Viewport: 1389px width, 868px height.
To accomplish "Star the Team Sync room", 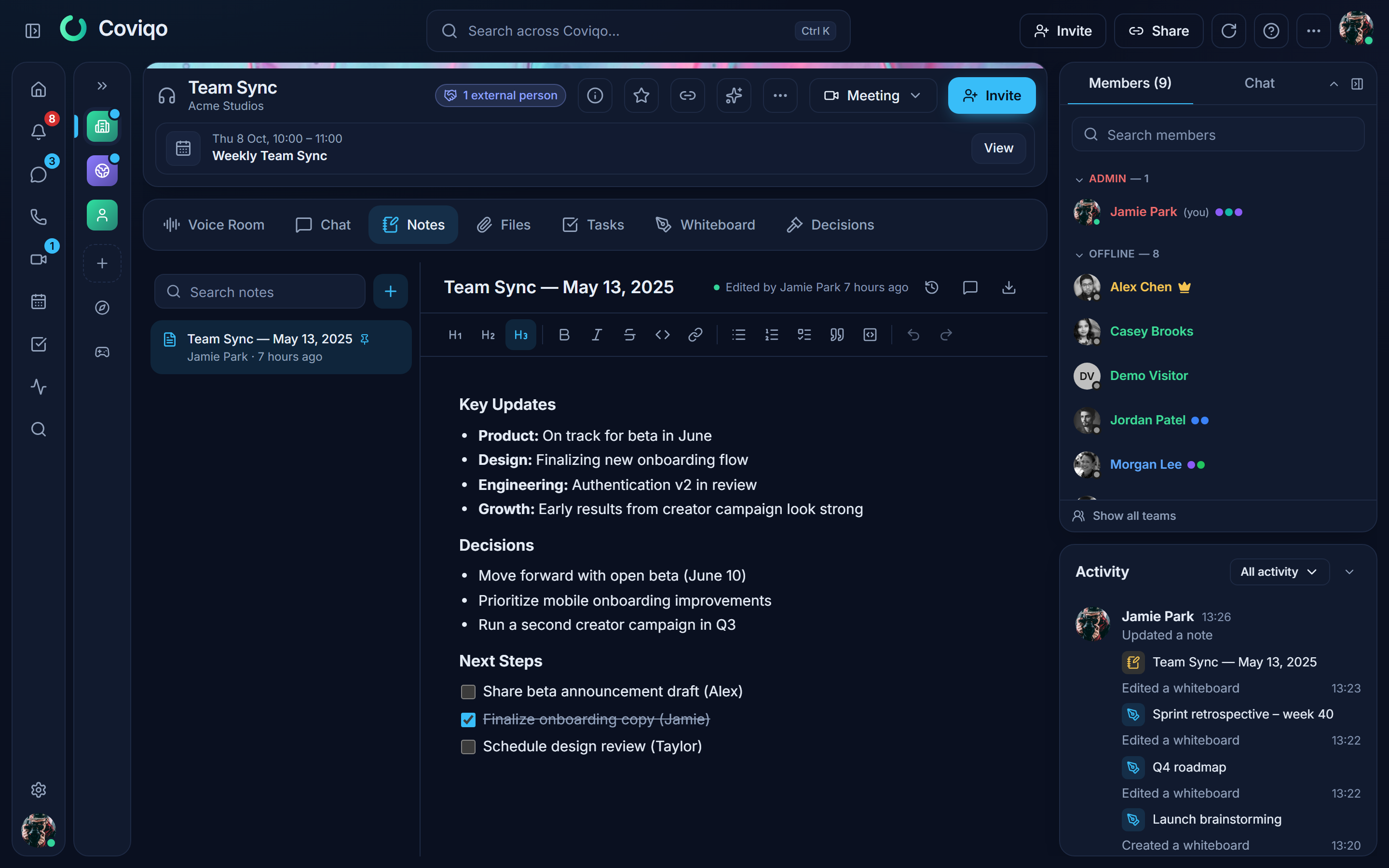I will (x=641, y=95).
